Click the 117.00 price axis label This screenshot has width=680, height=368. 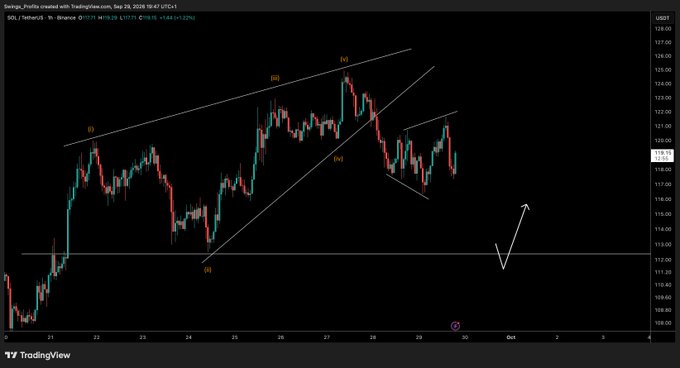point(663,184)
